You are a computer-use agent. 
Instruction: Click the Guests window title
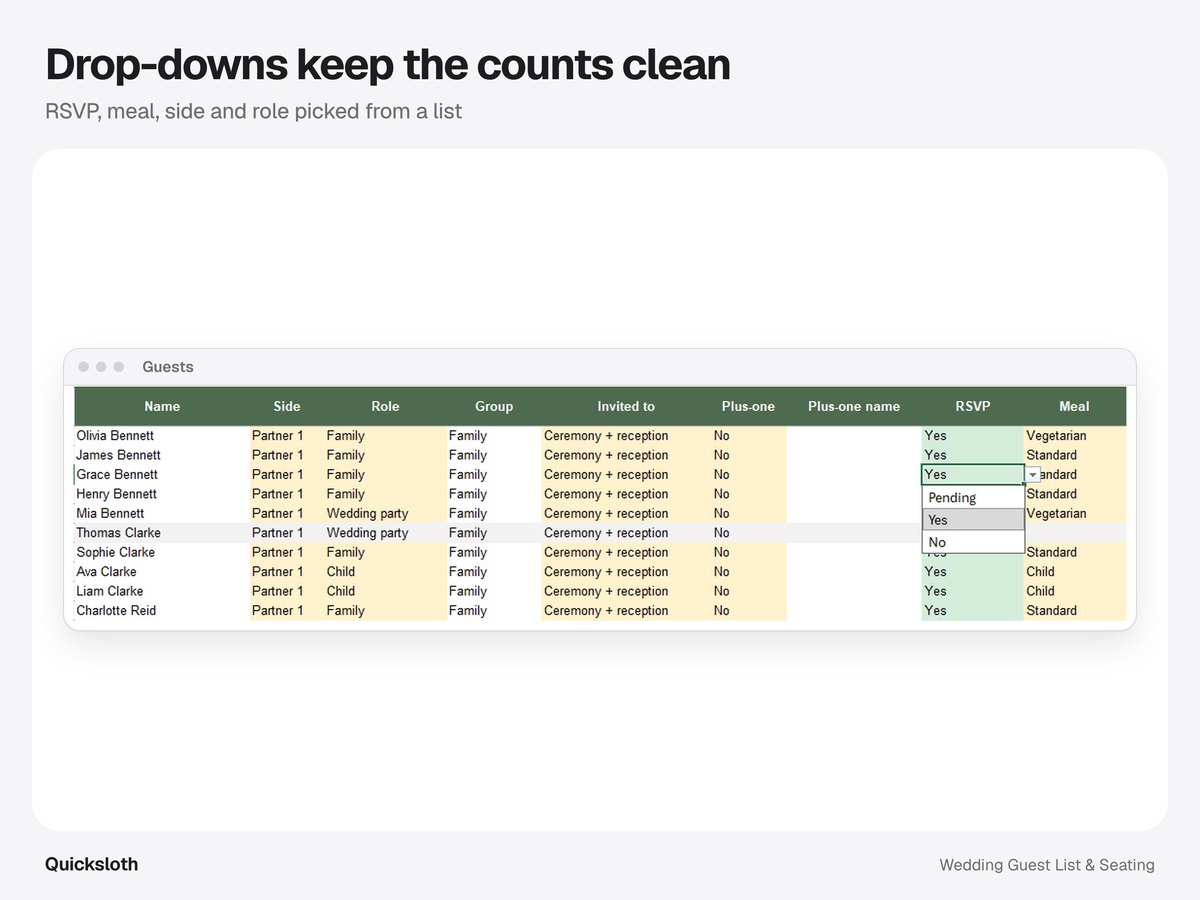tap(168, 367)
